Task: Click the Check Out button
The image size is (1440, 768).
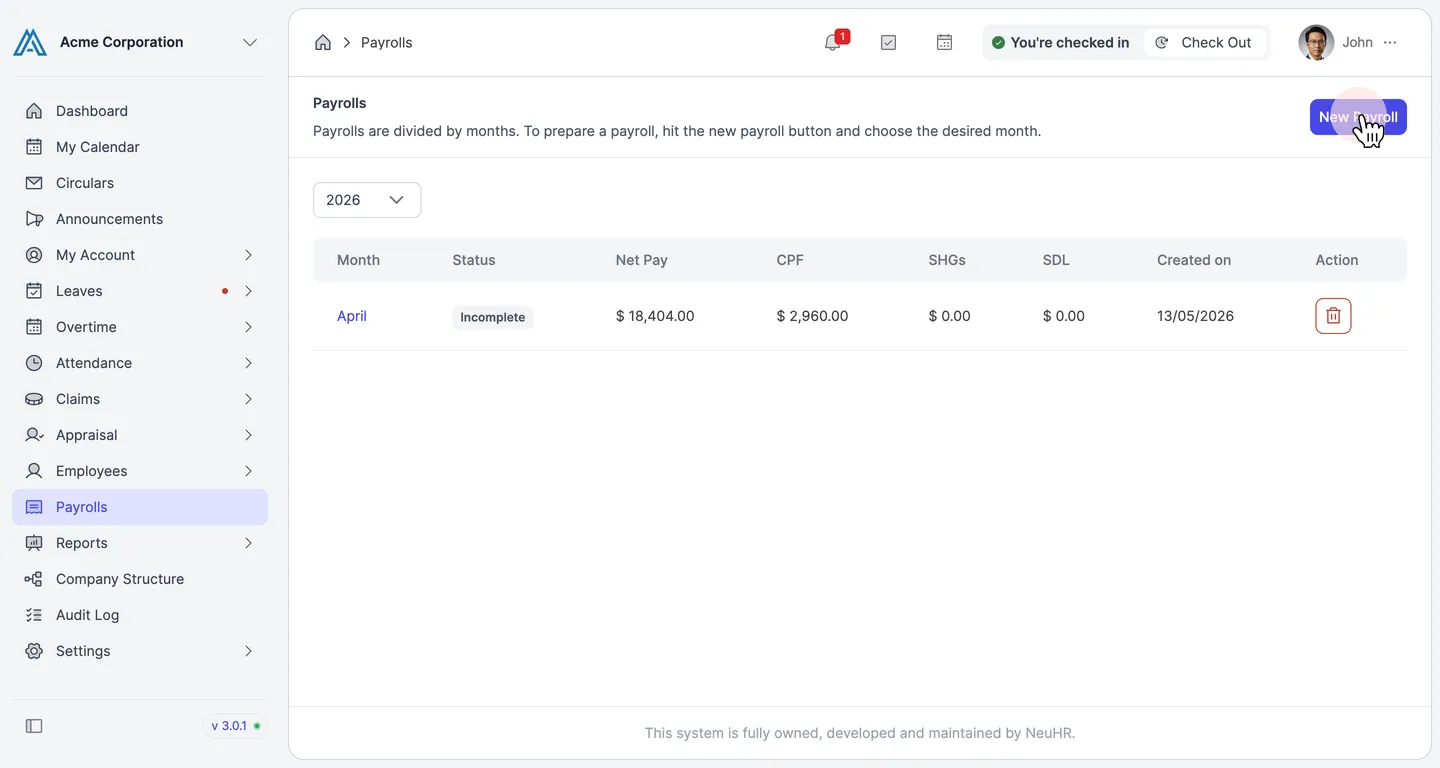Action: (x=1204, y=42)
